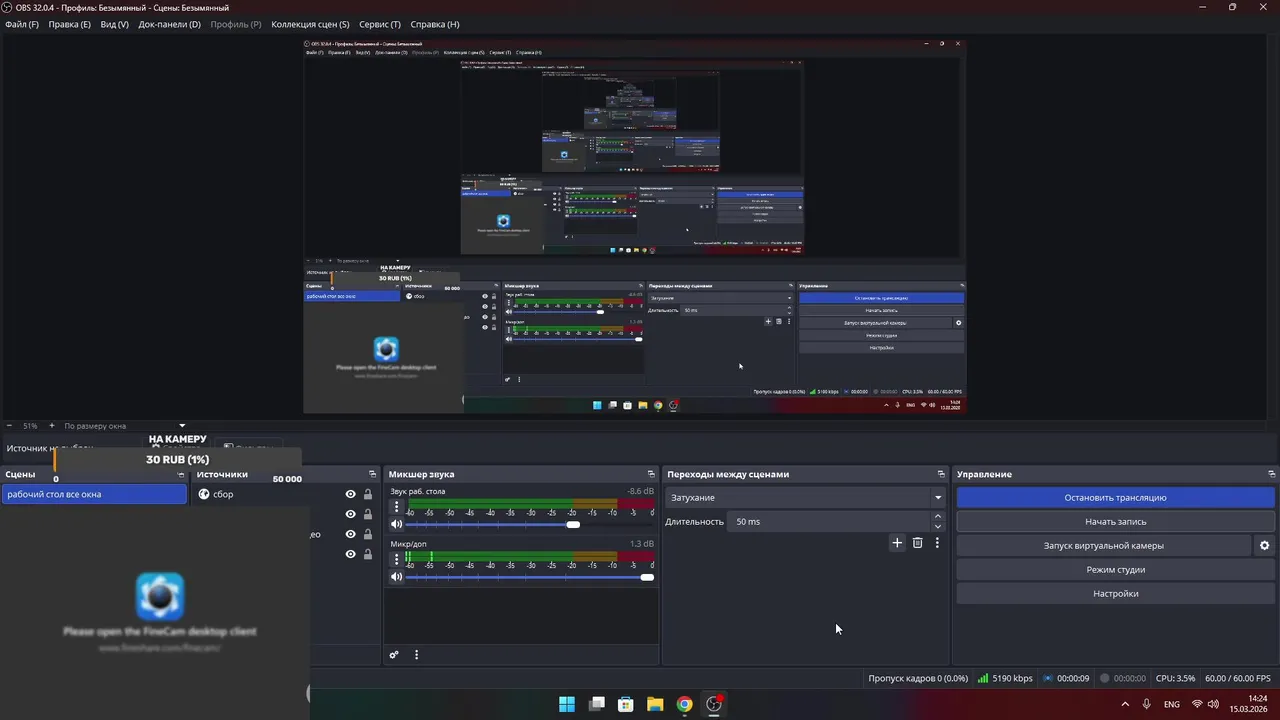Undock the Сцены panel with float icon
This screenshot has height=720, width=1280.
[181, 475]
